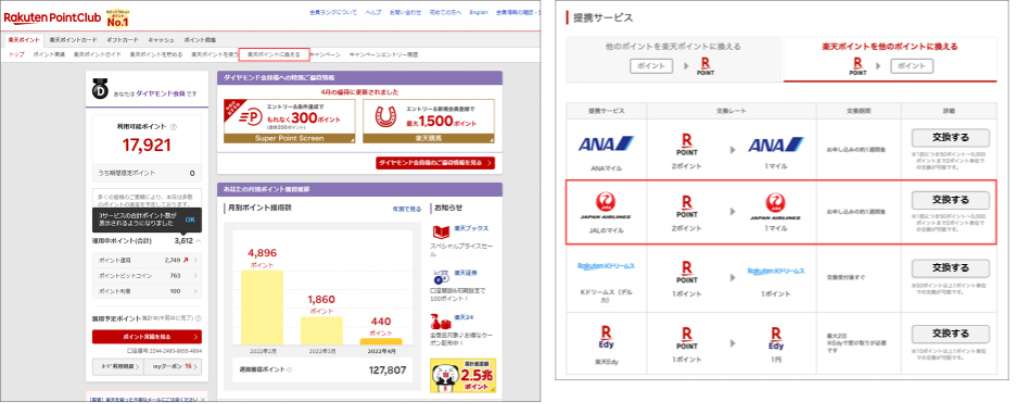The height and width of the screenshot is (404, 1018).
Task: Click the R POINT icon in the Edy row
Action: tap(686, 338)
